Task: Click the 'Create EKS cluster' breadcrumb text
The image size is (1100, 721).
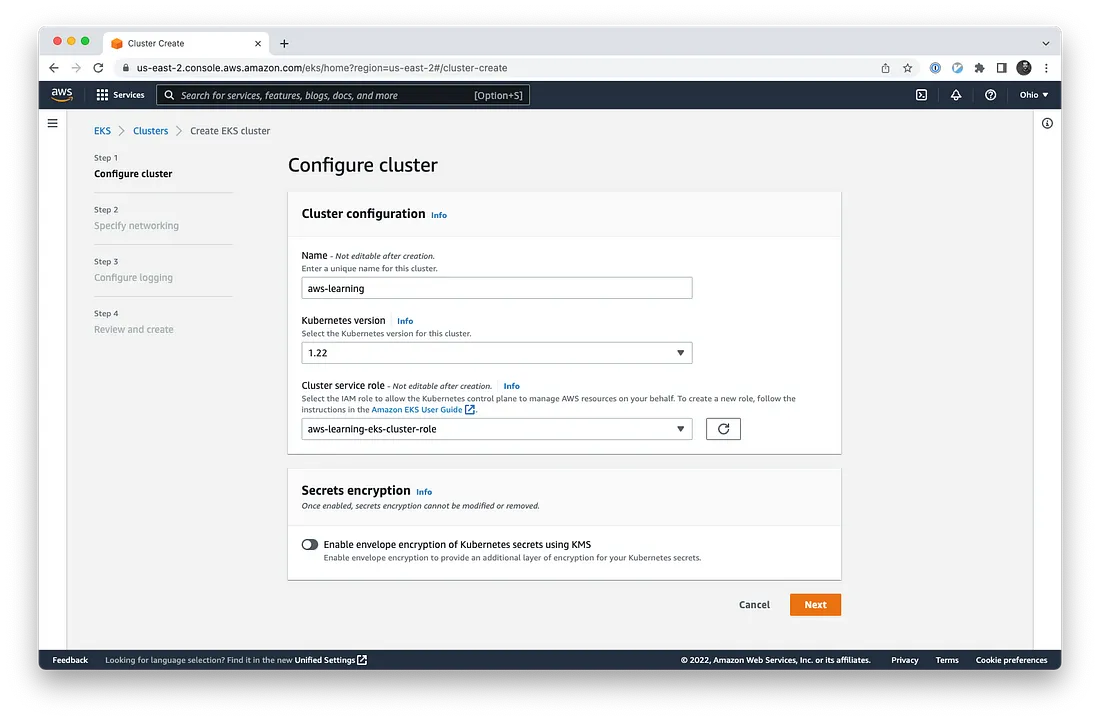Action: 230,131
